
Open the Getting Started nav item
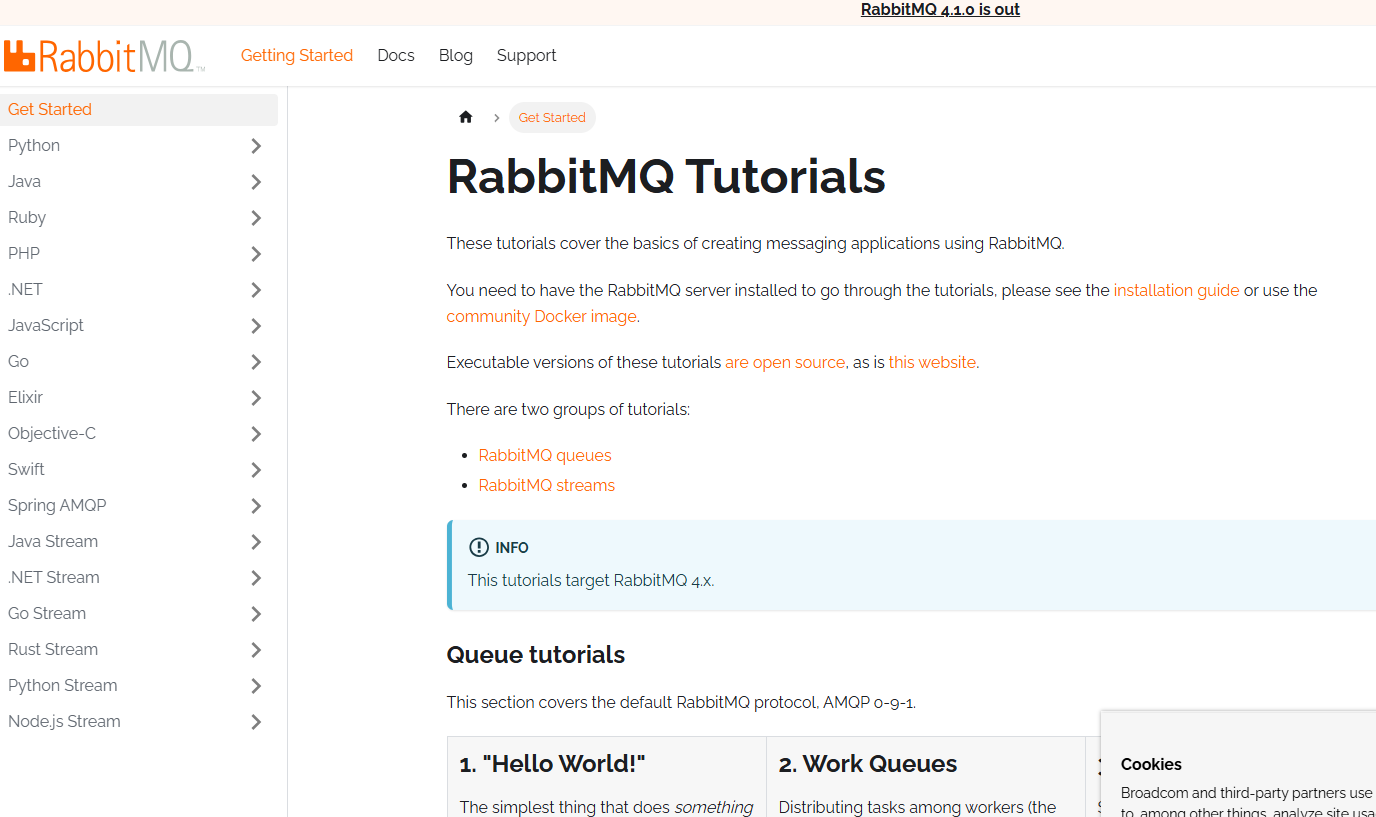297,56
